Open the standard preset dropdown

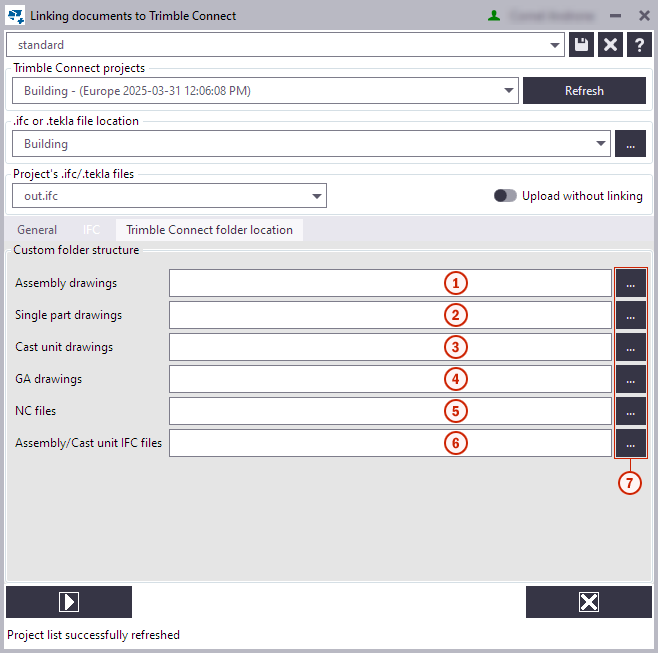click(555, 45)
